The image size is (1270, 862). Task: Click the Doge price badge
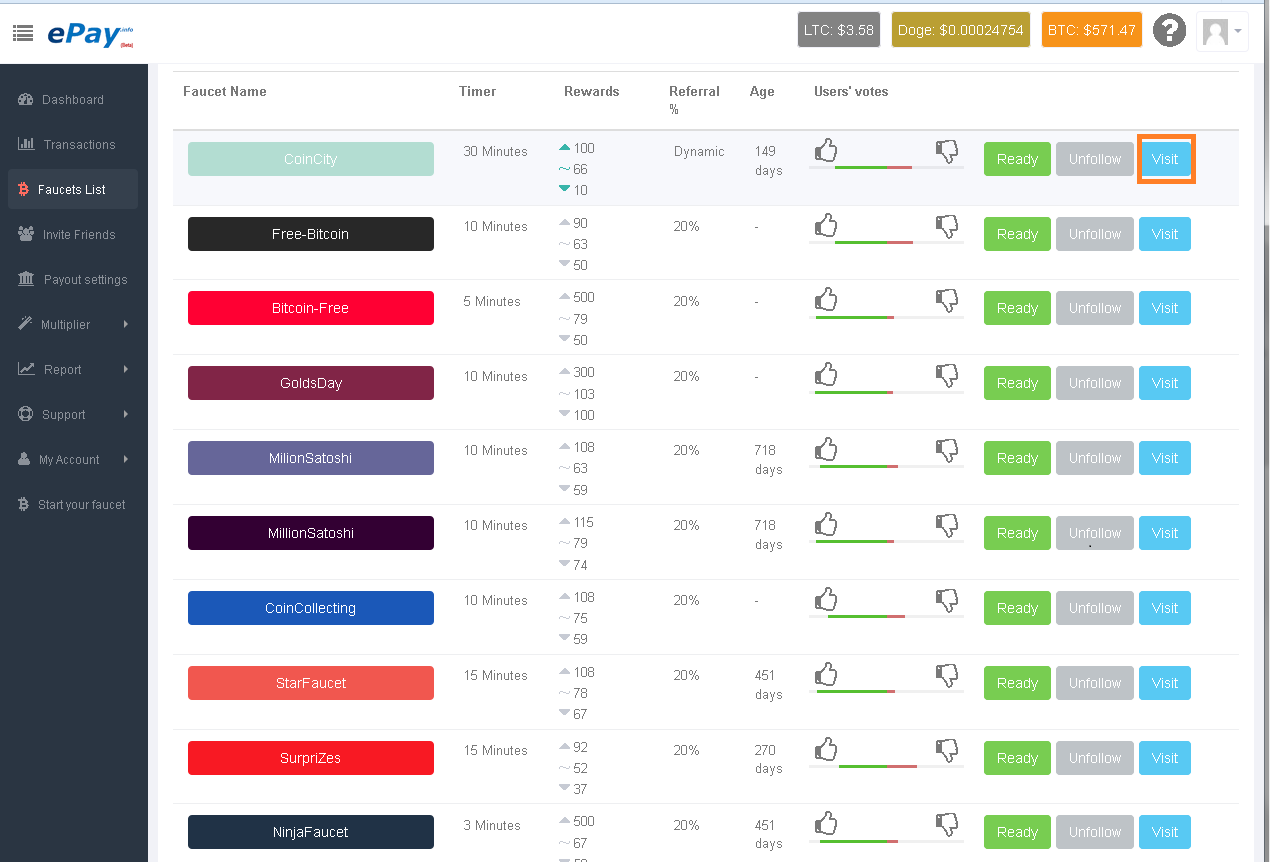pos(960,30)
